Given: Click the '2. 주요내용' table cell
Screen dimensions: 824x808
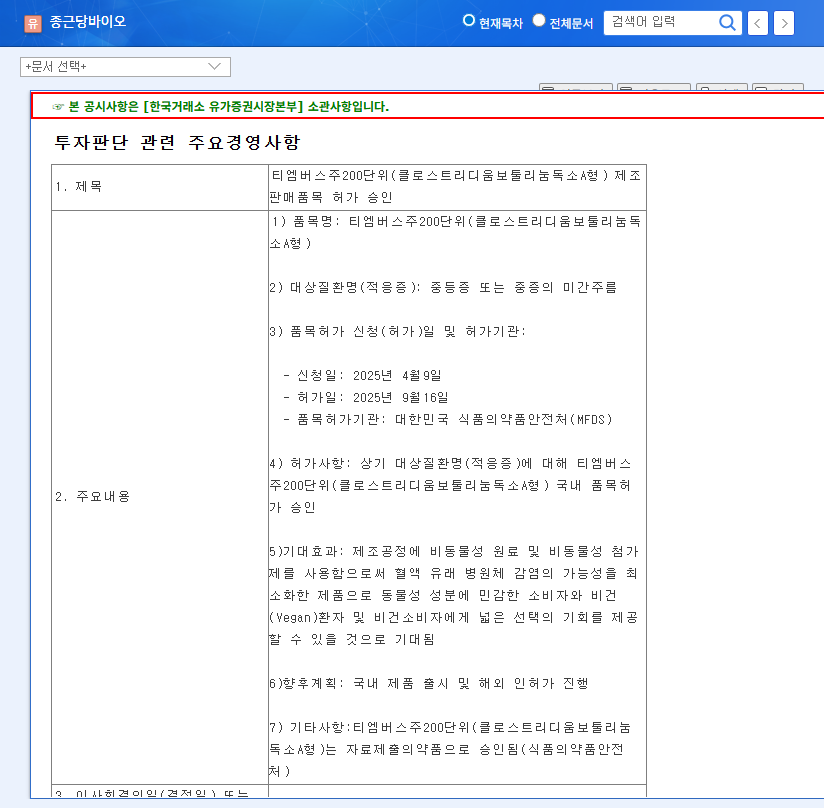Looking at the screenshot, I should coord(160,497).
